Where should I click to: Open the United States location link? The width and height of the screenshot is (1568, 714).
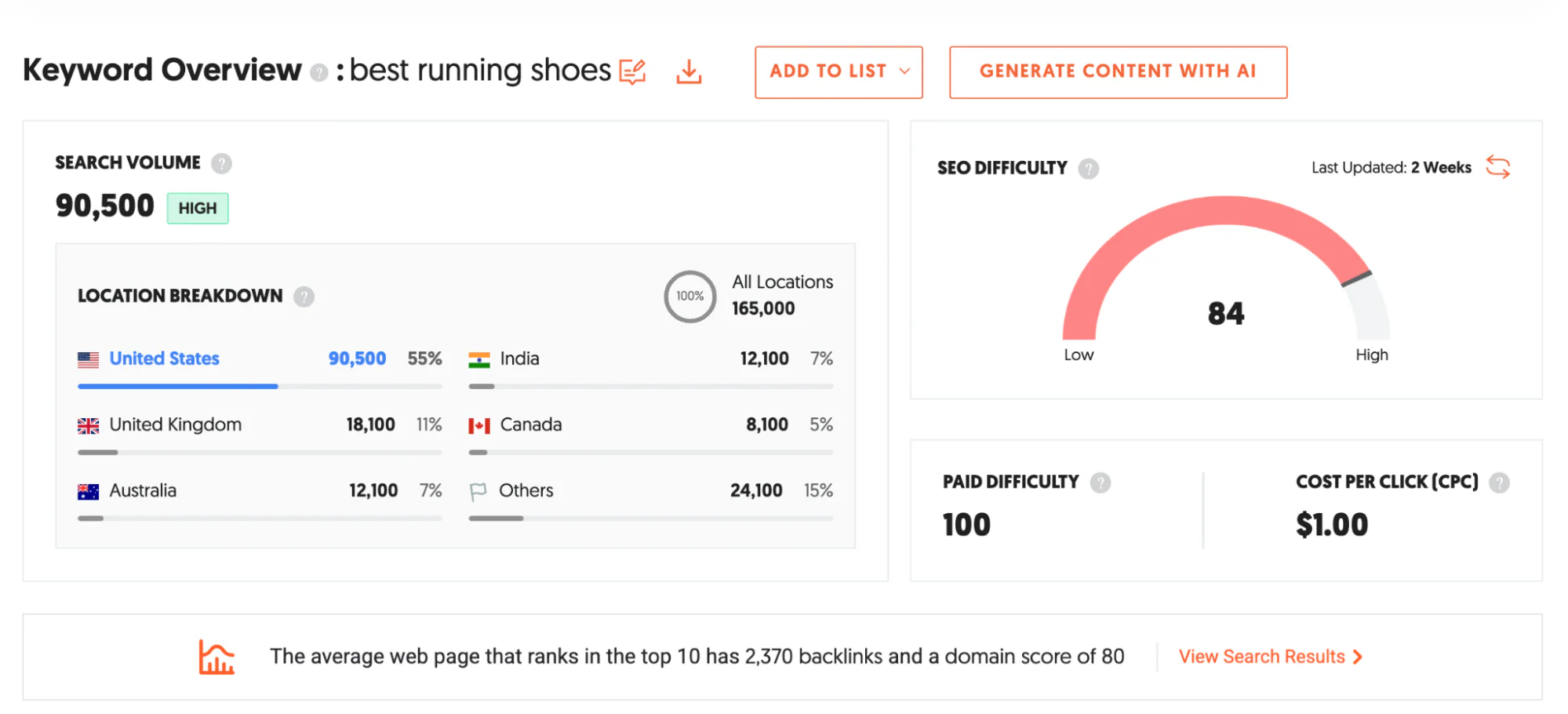[x=164, y=359]
